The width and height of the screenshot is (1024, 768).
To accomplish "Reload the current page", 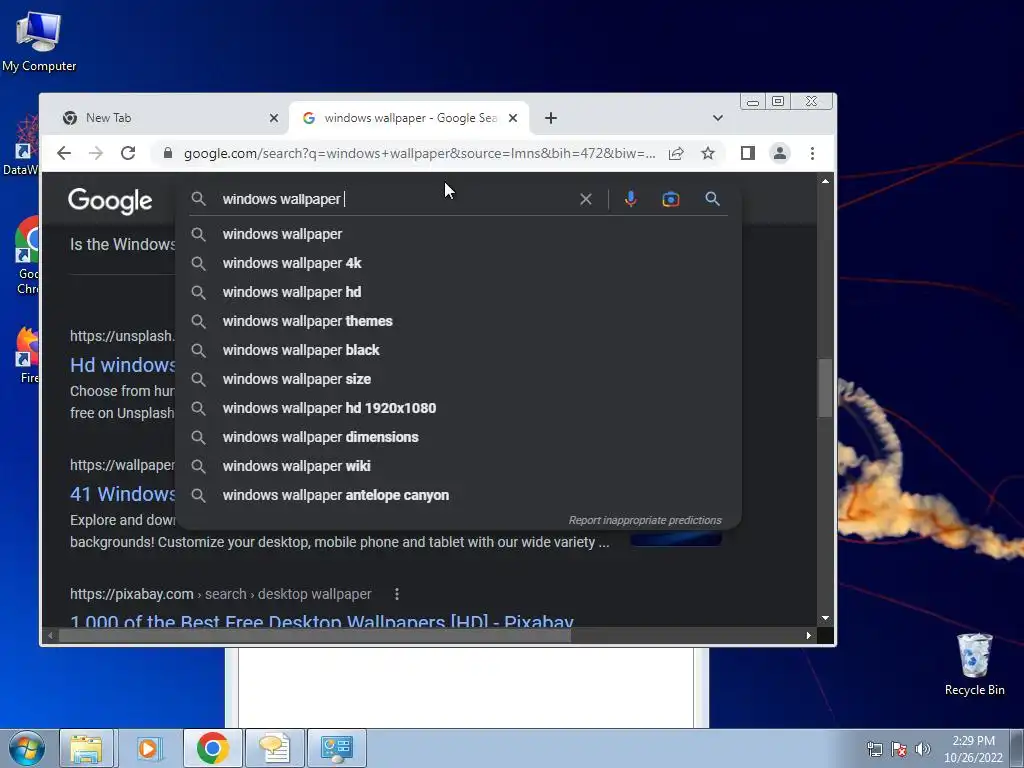I will click(x=128, y=153).
